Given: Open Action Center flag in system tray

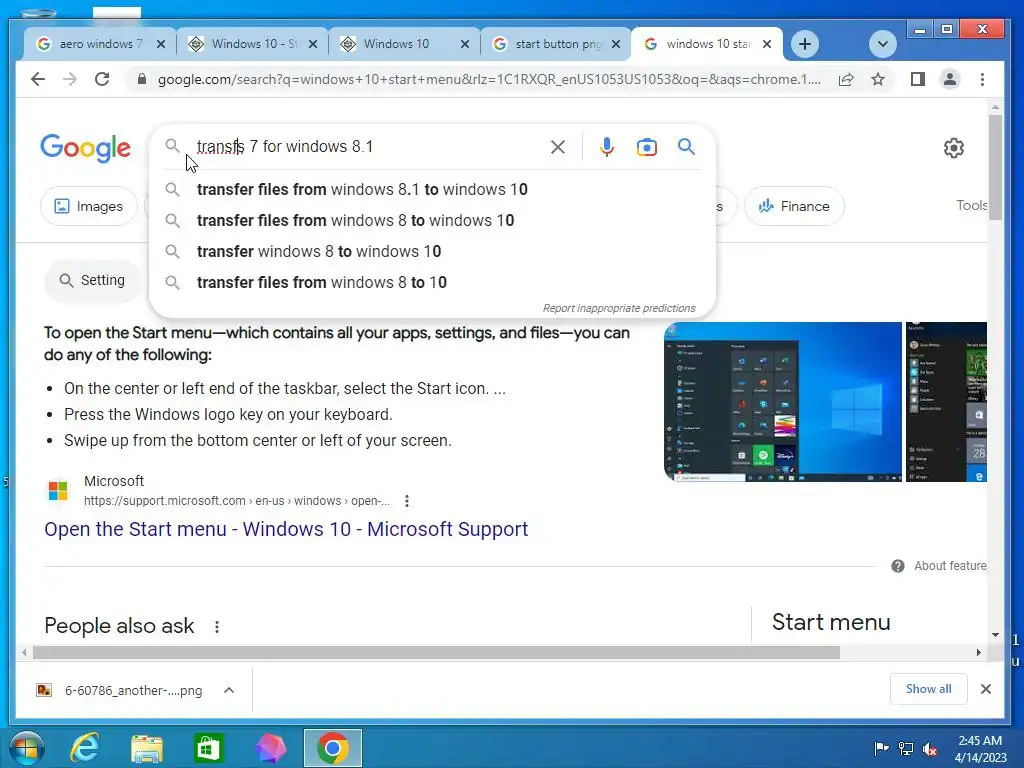Looking at the screenshot, I should [881, 748].
